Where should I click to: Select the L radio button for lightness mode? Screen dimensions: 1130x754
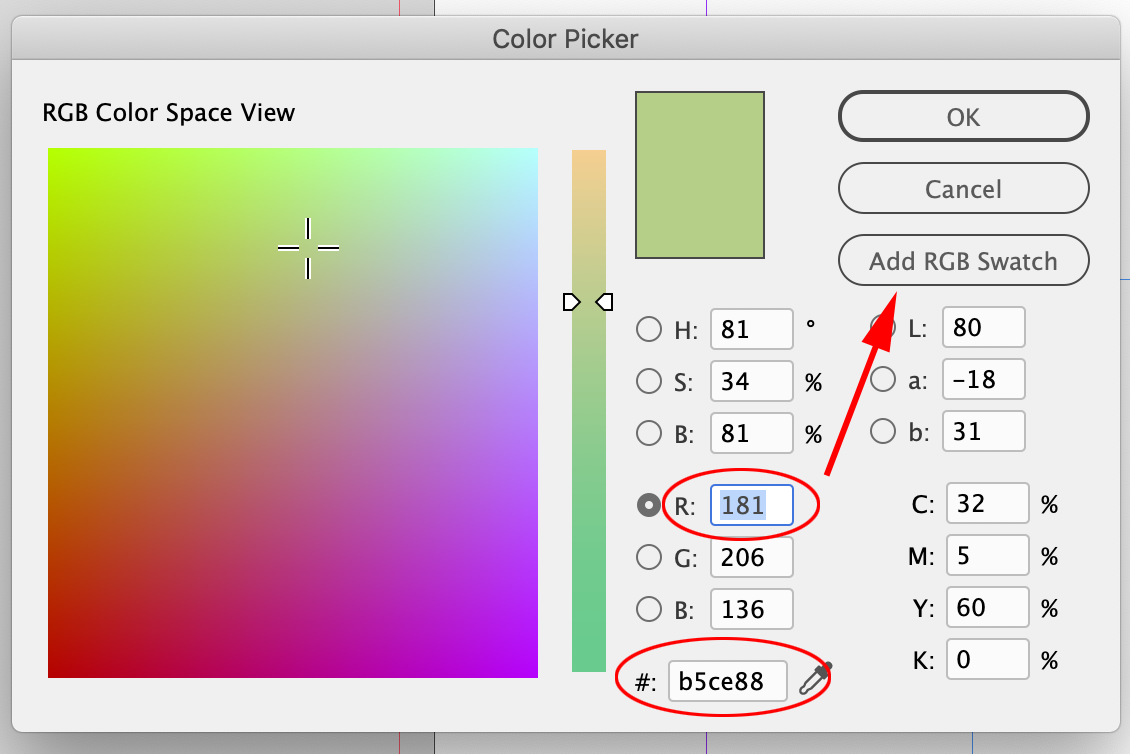click(x=884, y=327)
